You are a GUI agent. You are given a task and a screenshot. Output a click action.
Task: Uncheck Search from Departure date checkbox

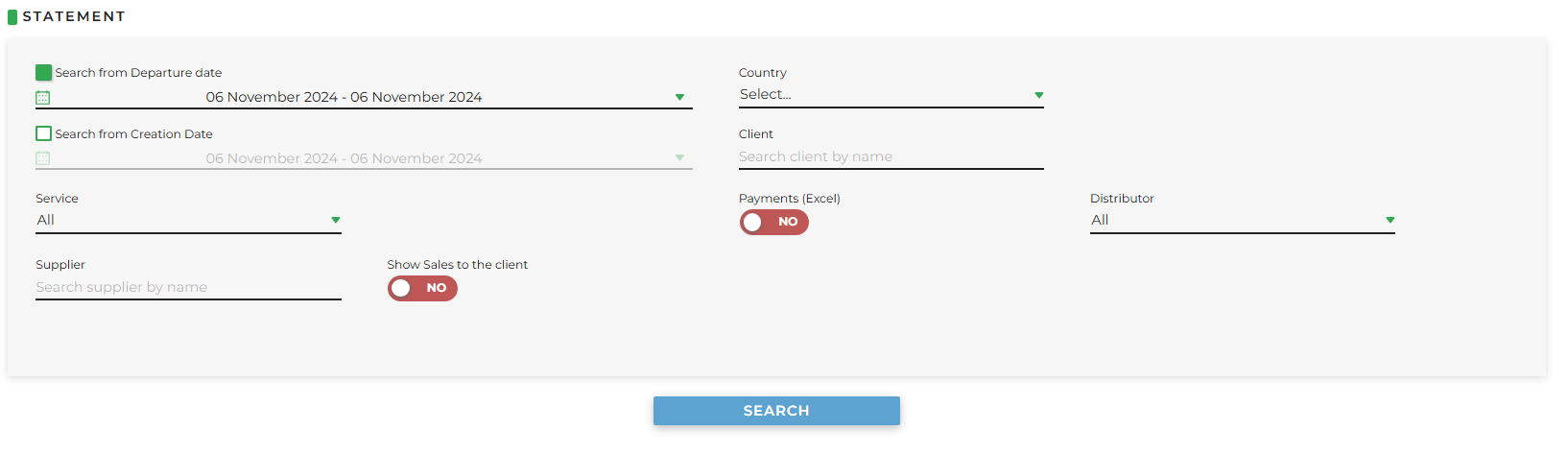[43, 73]
